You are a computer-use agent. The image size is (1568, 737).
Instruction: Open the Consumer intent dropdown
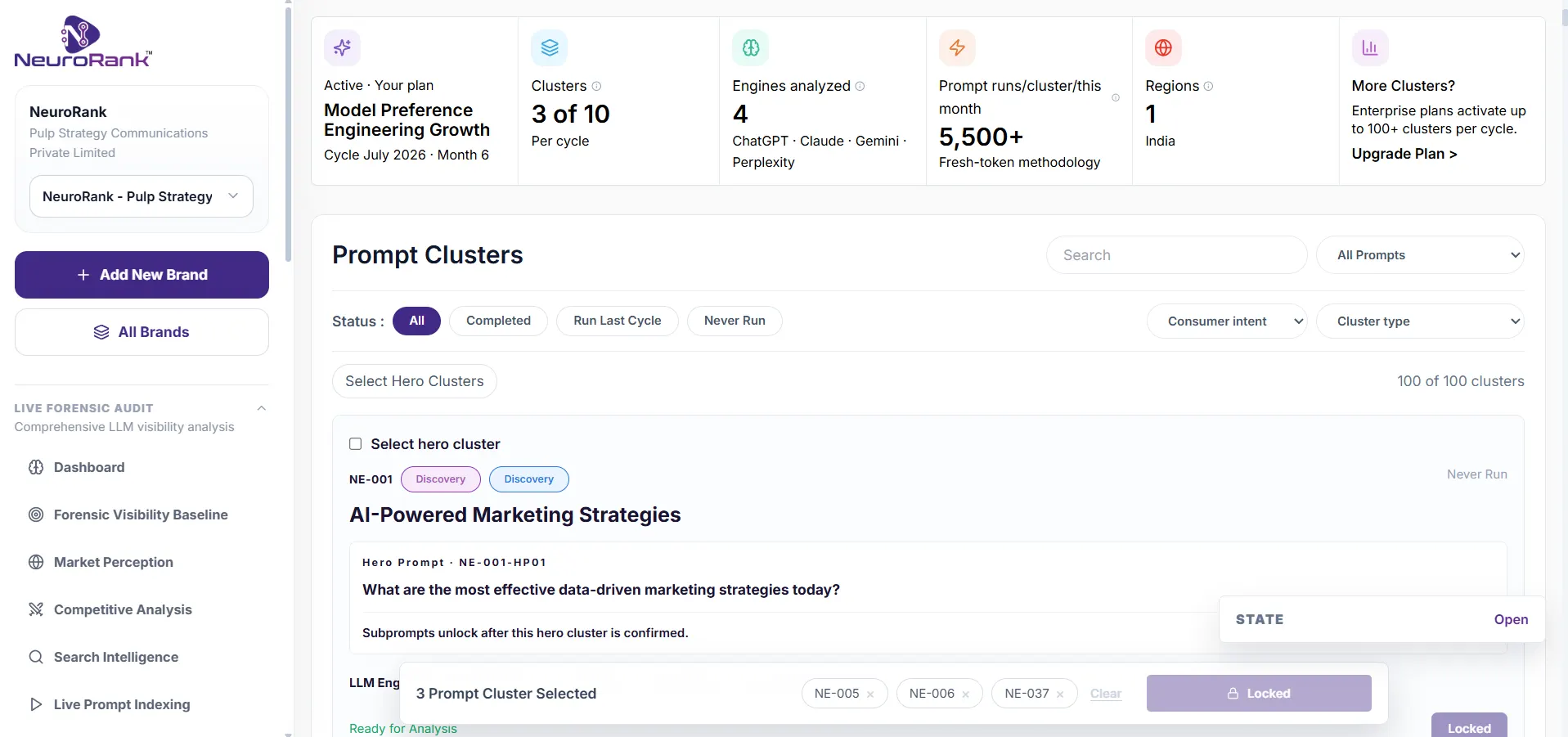1227,321
